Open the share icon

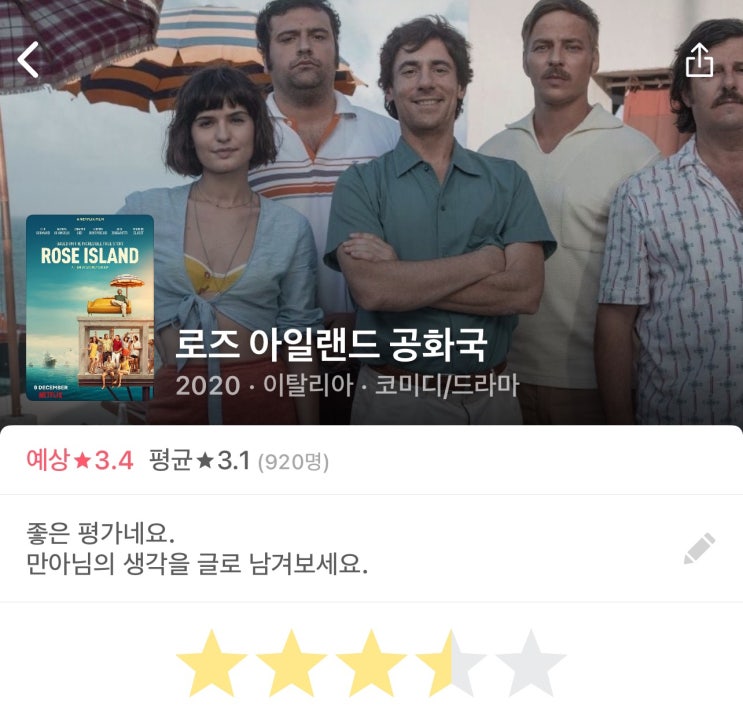coord(699,60)
